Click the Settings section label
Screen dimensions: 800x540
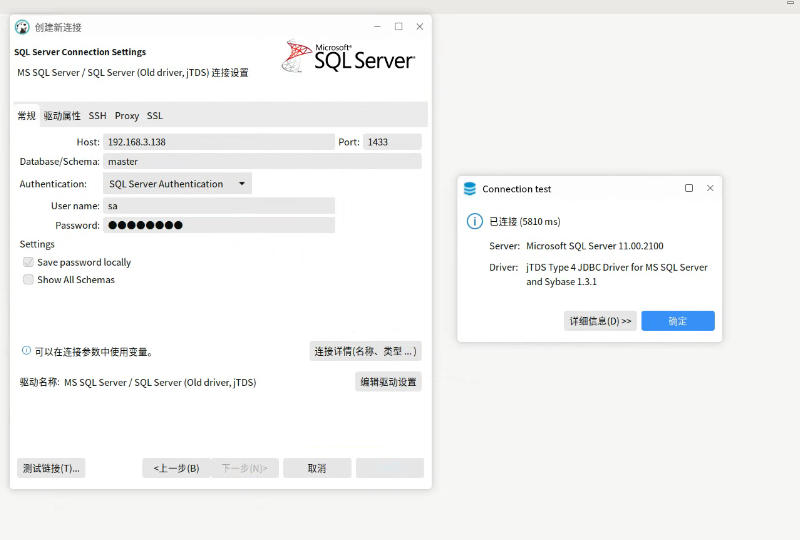(x=37, y=244)
